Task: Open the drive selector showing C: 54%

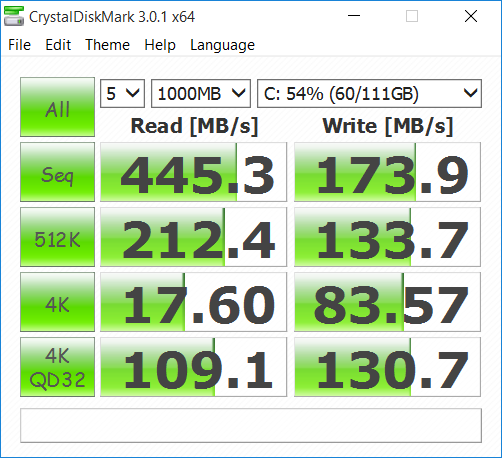Action: 369,93
